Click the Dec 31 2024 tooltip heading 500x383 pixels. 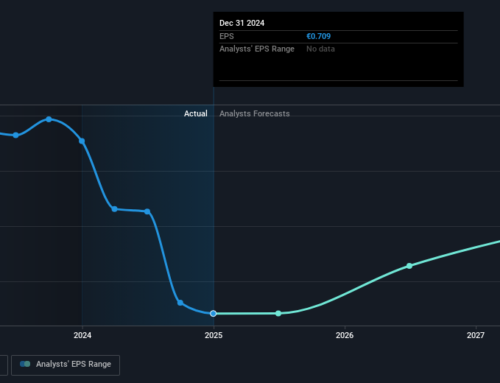(x=242, y=23)
